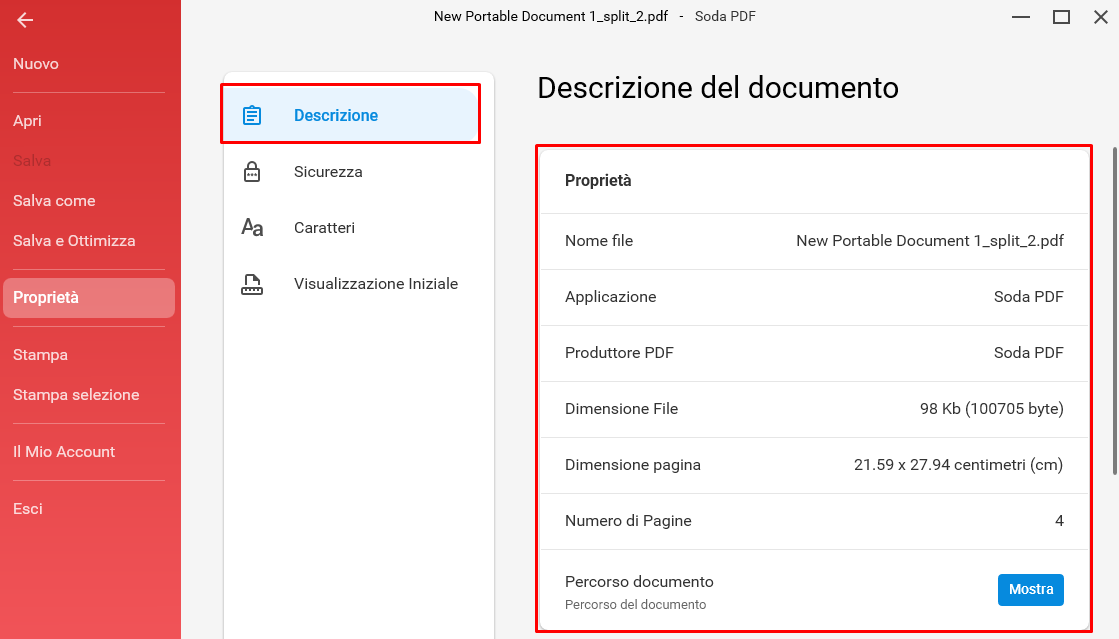Minimize the Soda PDF window
This screenshot has width=1119, height=639.
point(1021,17)
